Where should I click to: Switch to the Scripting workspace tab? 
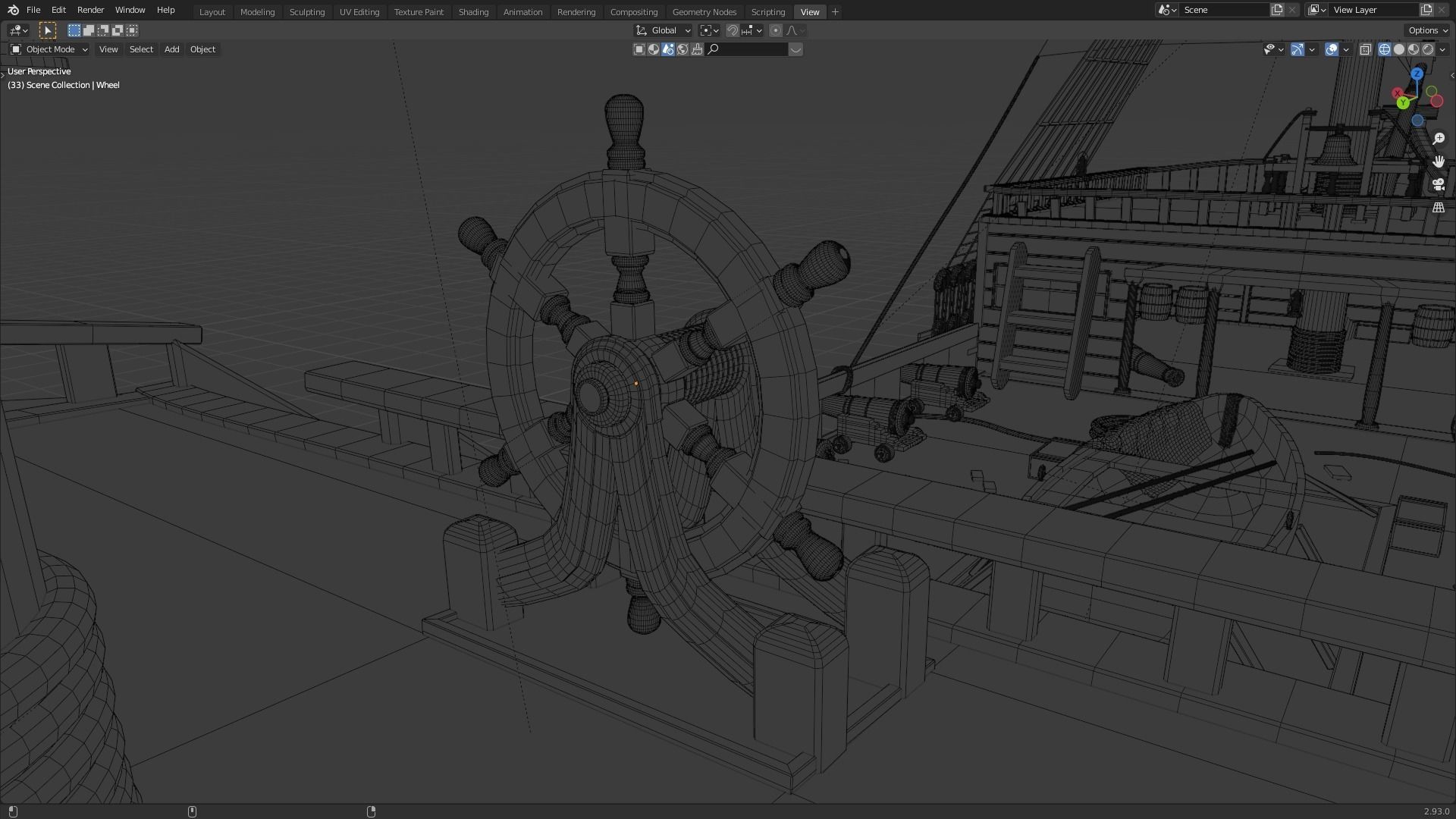pos(768,11)
